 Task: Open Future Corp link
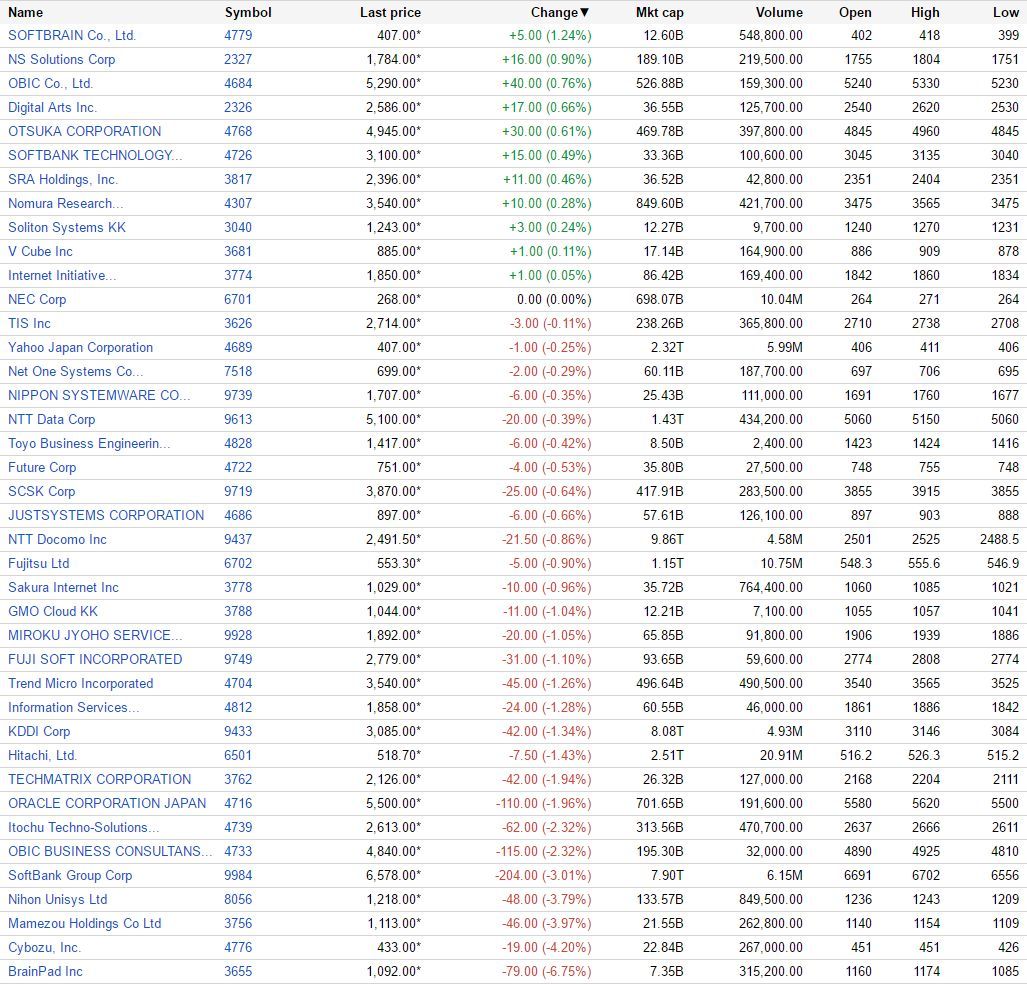pyautogui.click(x=42, y=468)
